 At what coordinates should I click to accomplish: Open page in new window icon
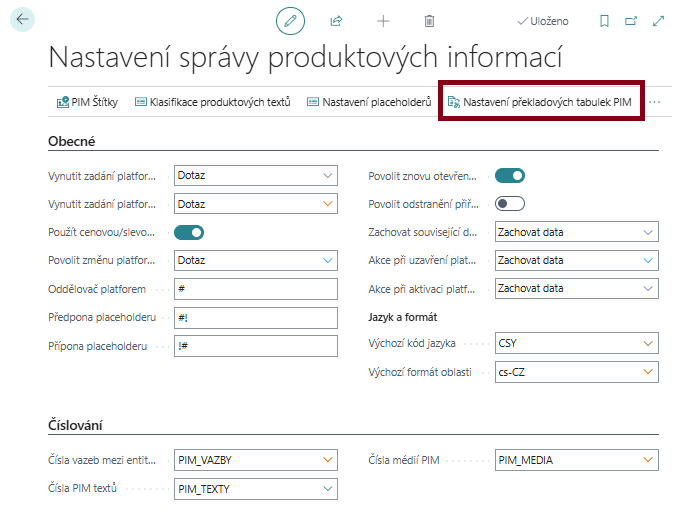631,21
